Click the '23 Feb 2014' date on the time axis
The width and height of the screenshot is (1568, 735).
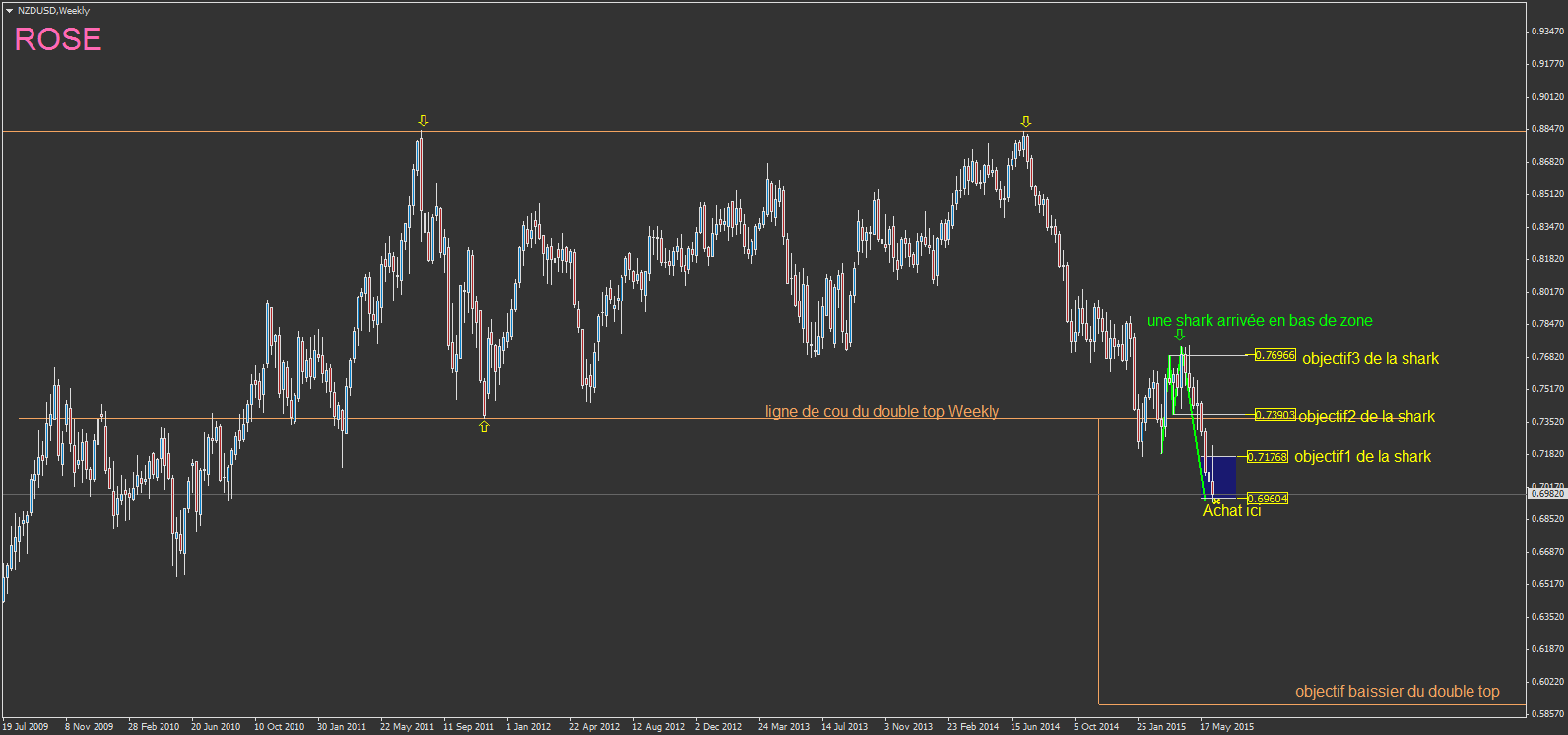pos(973,727)
